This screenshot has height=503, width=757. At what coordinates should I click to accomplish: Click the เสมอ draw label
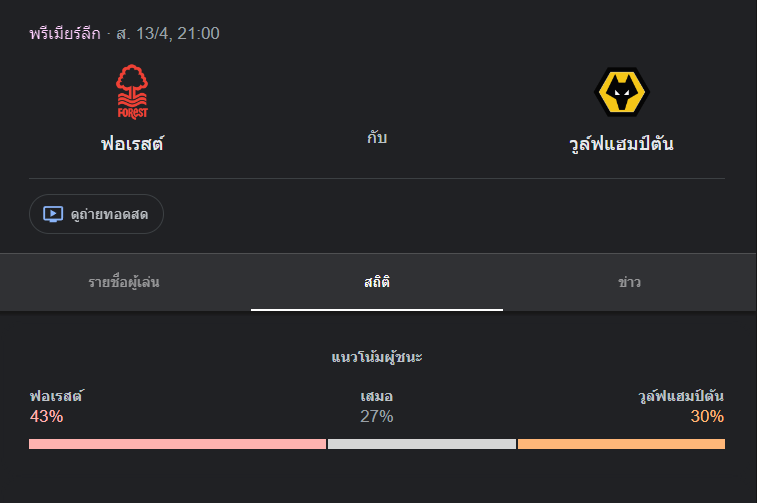[x=377, y=397]
